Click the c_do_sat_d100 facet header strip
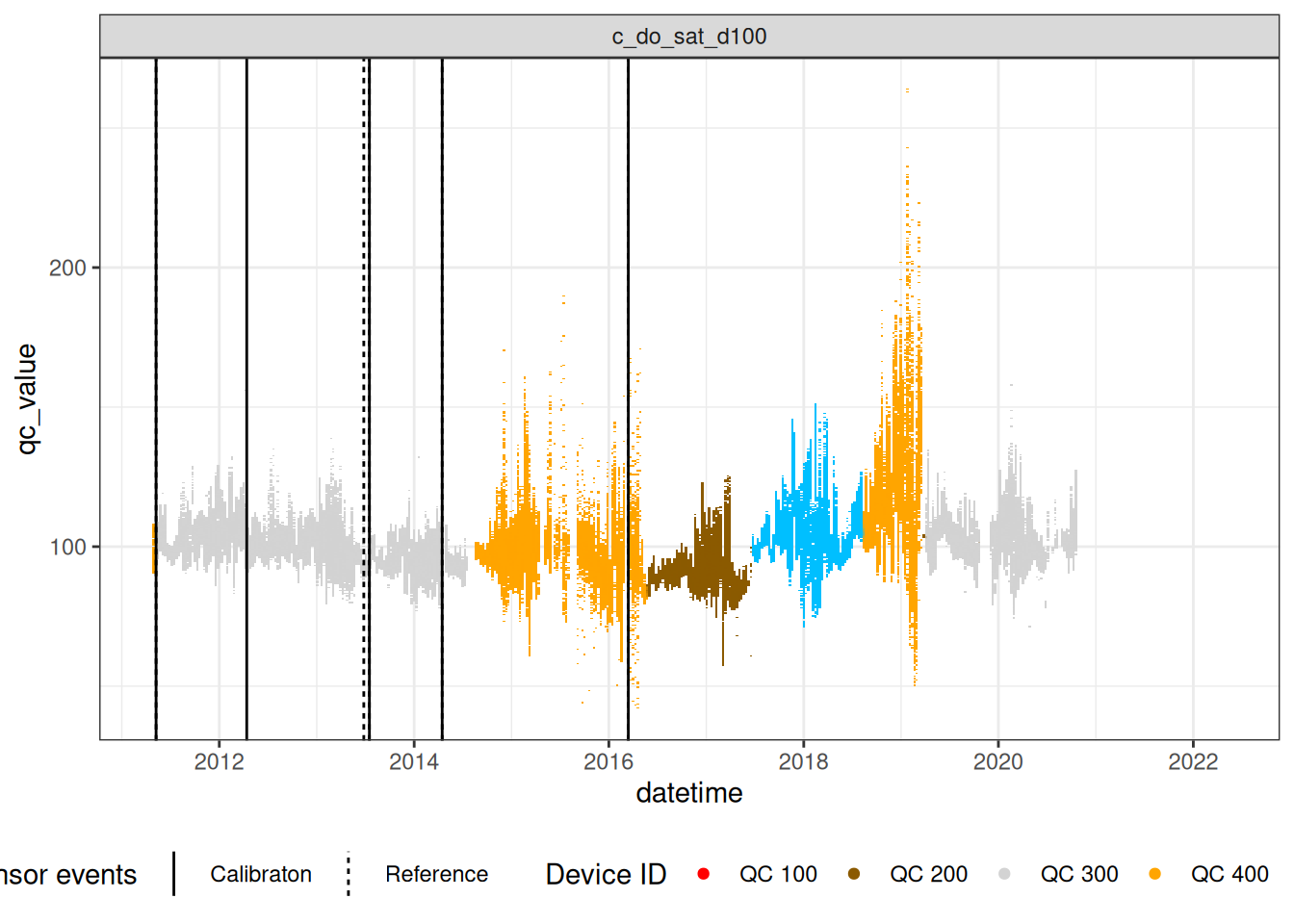Screen dimensions: 1294x924 (x=689, y=37)
